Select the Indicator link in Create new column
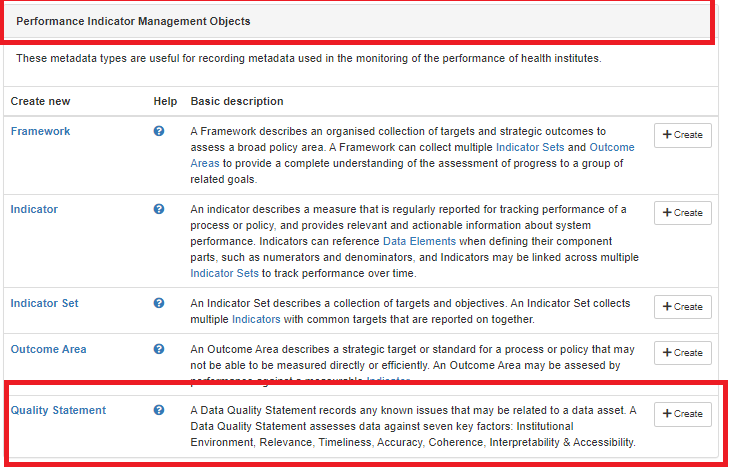This screenshot has width=730, height=472. (34, 209)
